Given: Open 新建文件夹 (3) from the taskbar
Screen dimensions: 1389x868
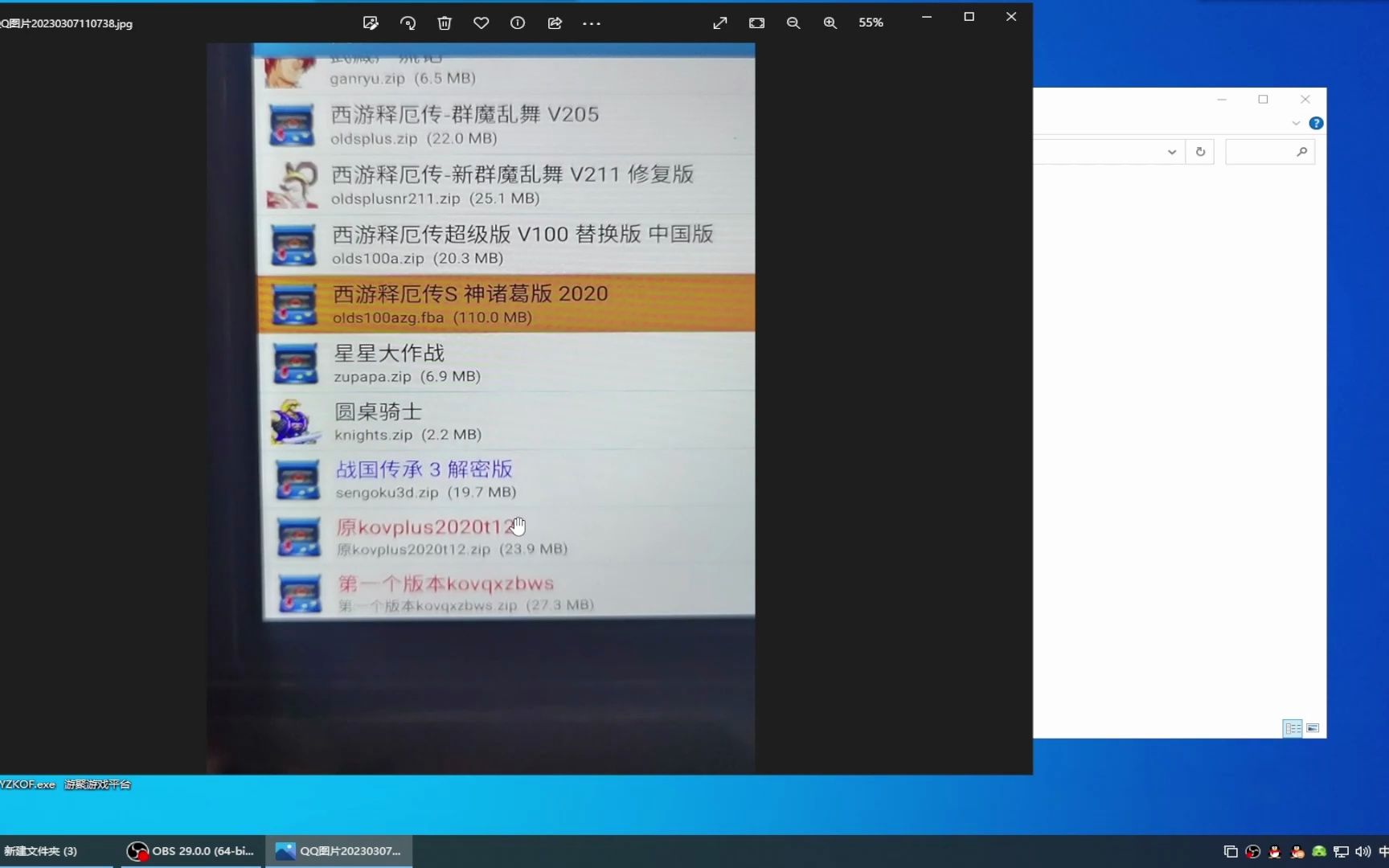Looking at the screenshot, I should pos(56,851).
